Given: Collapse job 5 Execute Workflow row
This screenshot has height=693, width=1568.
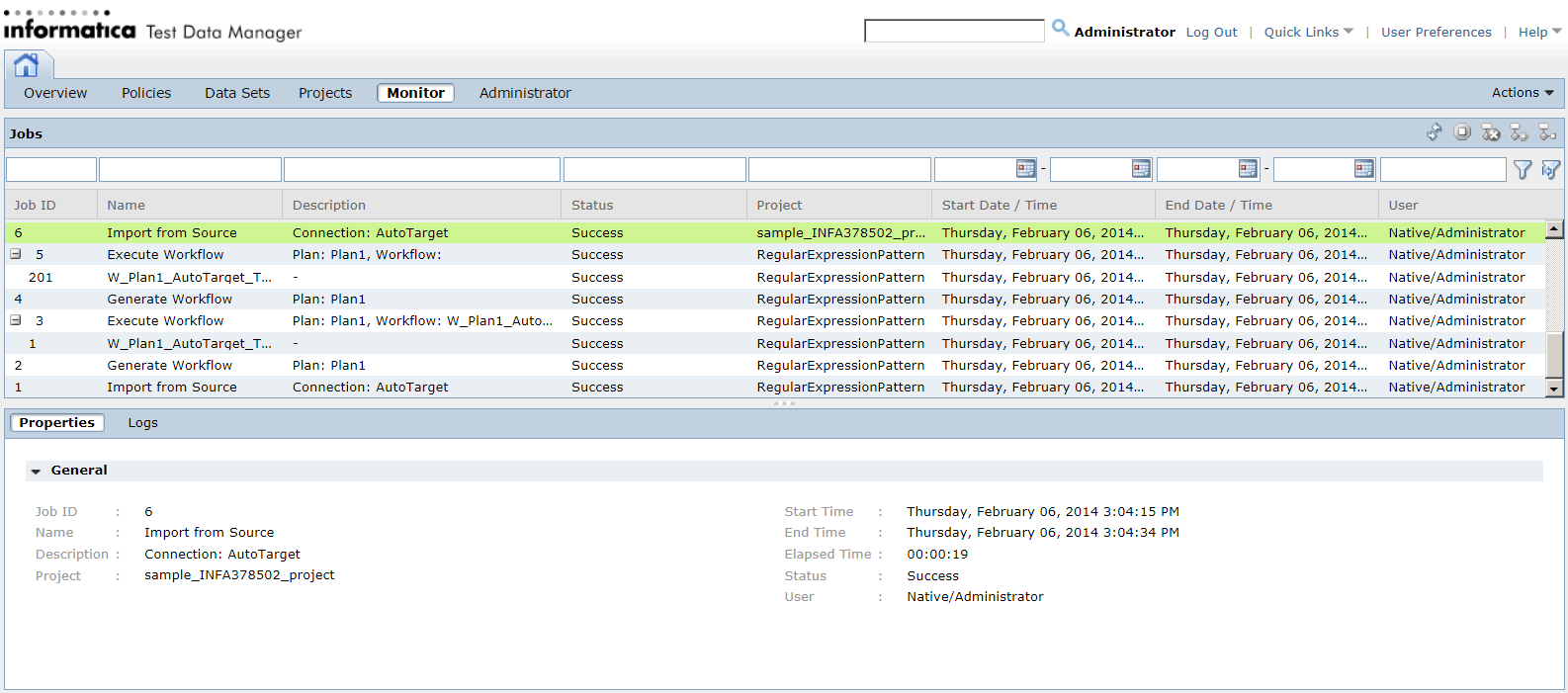Looking at the screenshot, I should (x=16, y=254).
